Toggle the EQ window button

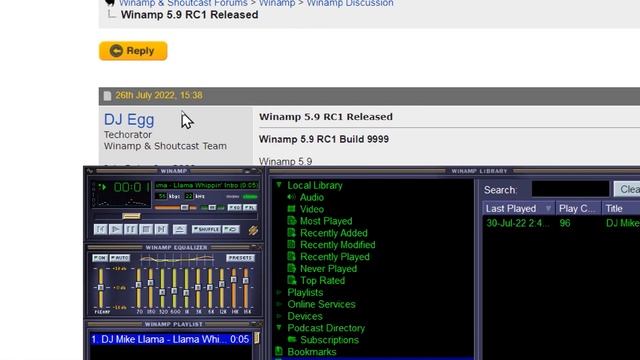[234, 208]
